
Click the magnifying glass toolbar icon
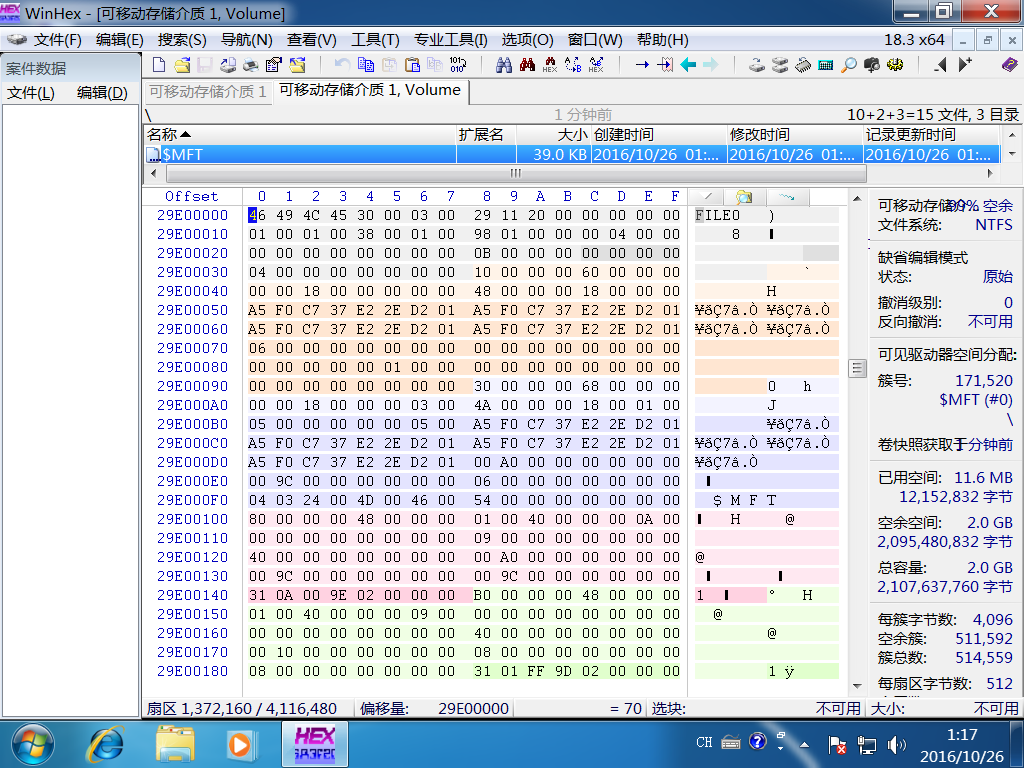tap(848, 64)
